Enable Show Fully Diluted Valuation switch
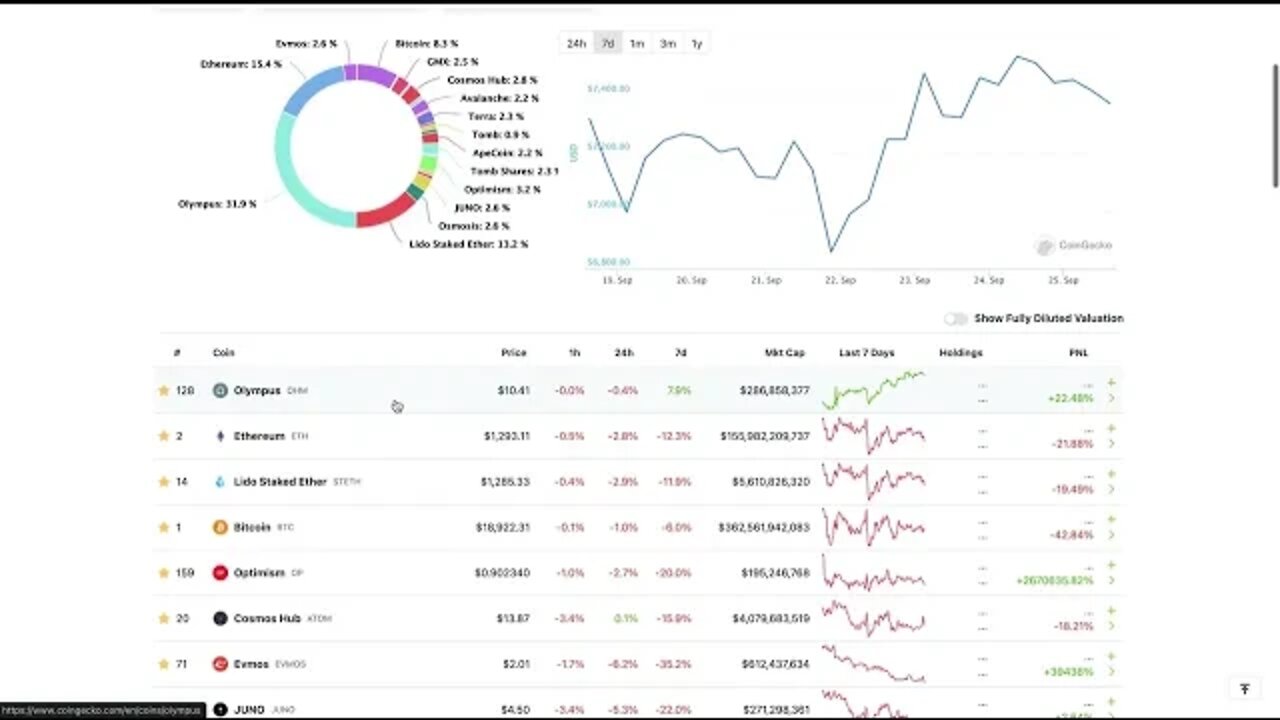This screenshot has height=720, width=1280. click(x=956, y=318)
